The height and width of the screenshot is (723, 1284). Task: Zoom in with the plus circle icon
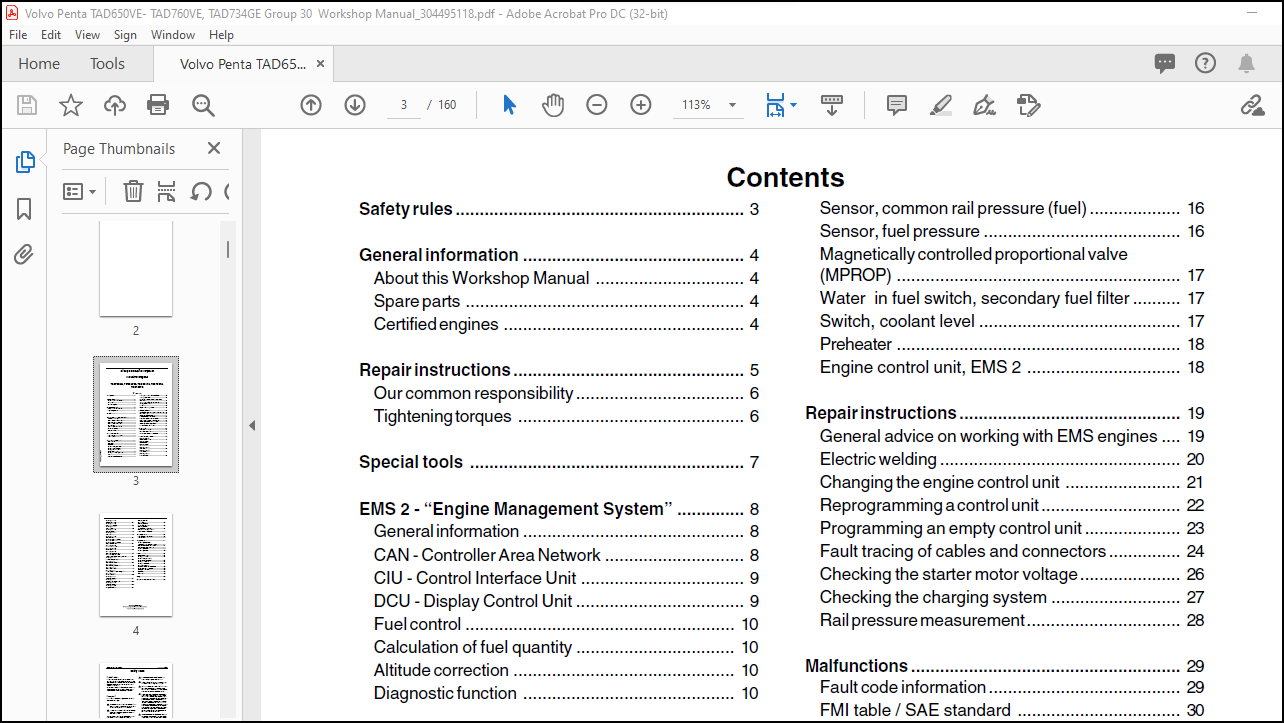coord(641,105)
